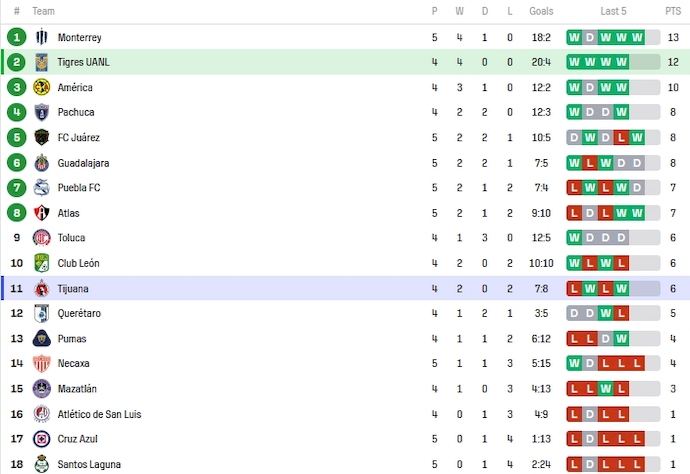
Task: Click the Guadalajara club crest
Action: pyautogui.click(x=41, y=163)
